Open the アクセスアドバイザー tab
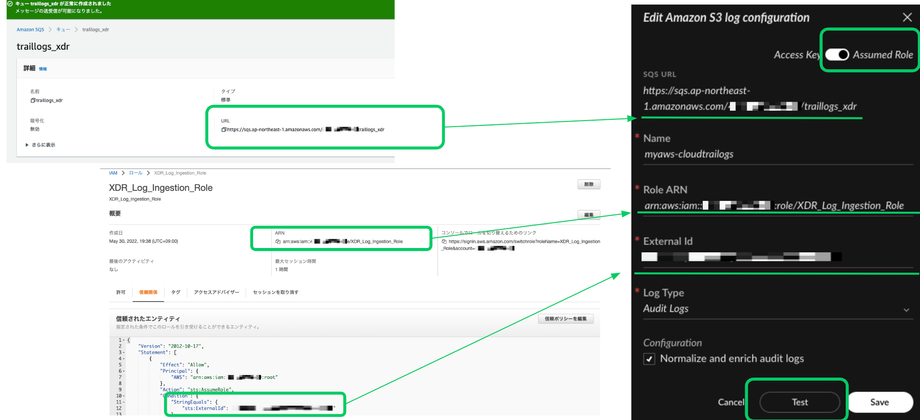This screenshot has width=920, height=420. 217,292
